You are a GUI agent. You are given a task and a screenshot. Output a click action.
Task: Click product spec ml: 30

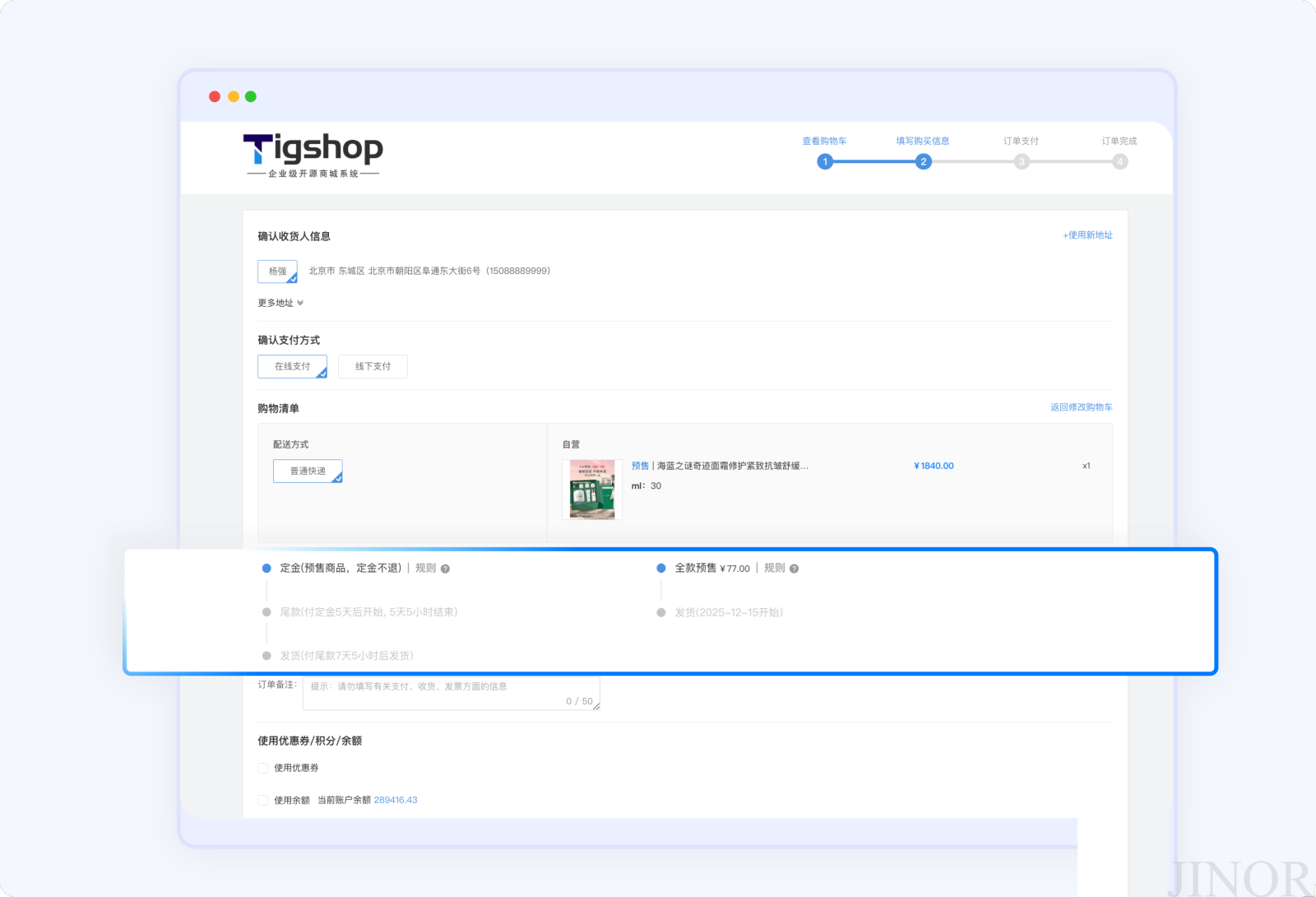point(646,486)
